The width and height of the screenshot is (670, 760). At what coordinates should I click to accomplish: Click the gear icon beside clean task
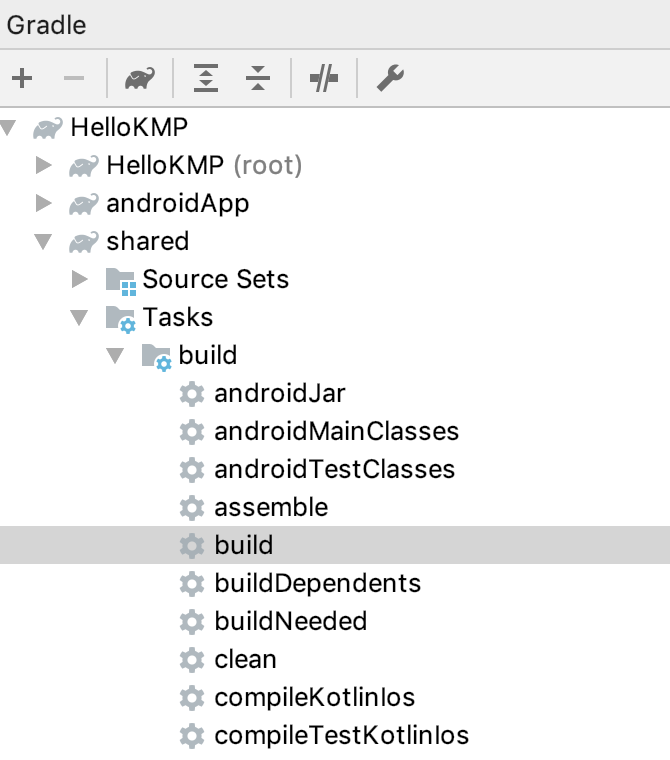191,660
